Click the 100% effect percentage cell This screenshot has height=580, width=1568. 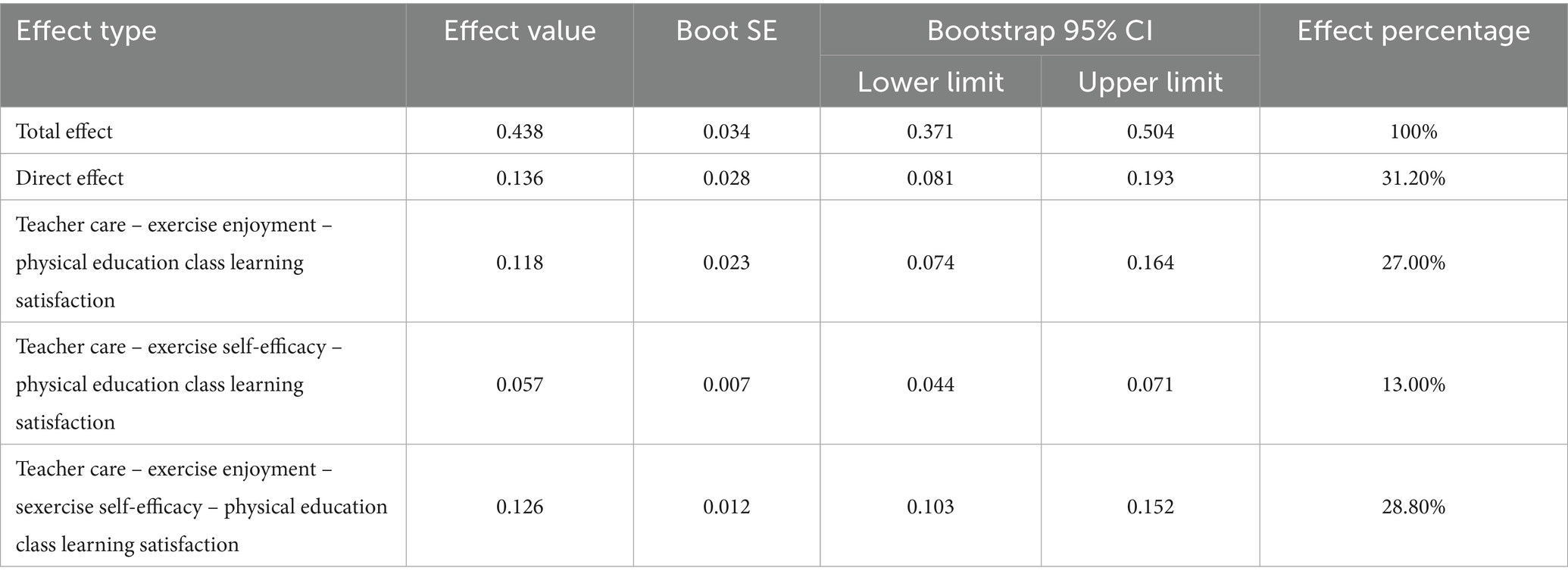click(x=1413, y=132)
